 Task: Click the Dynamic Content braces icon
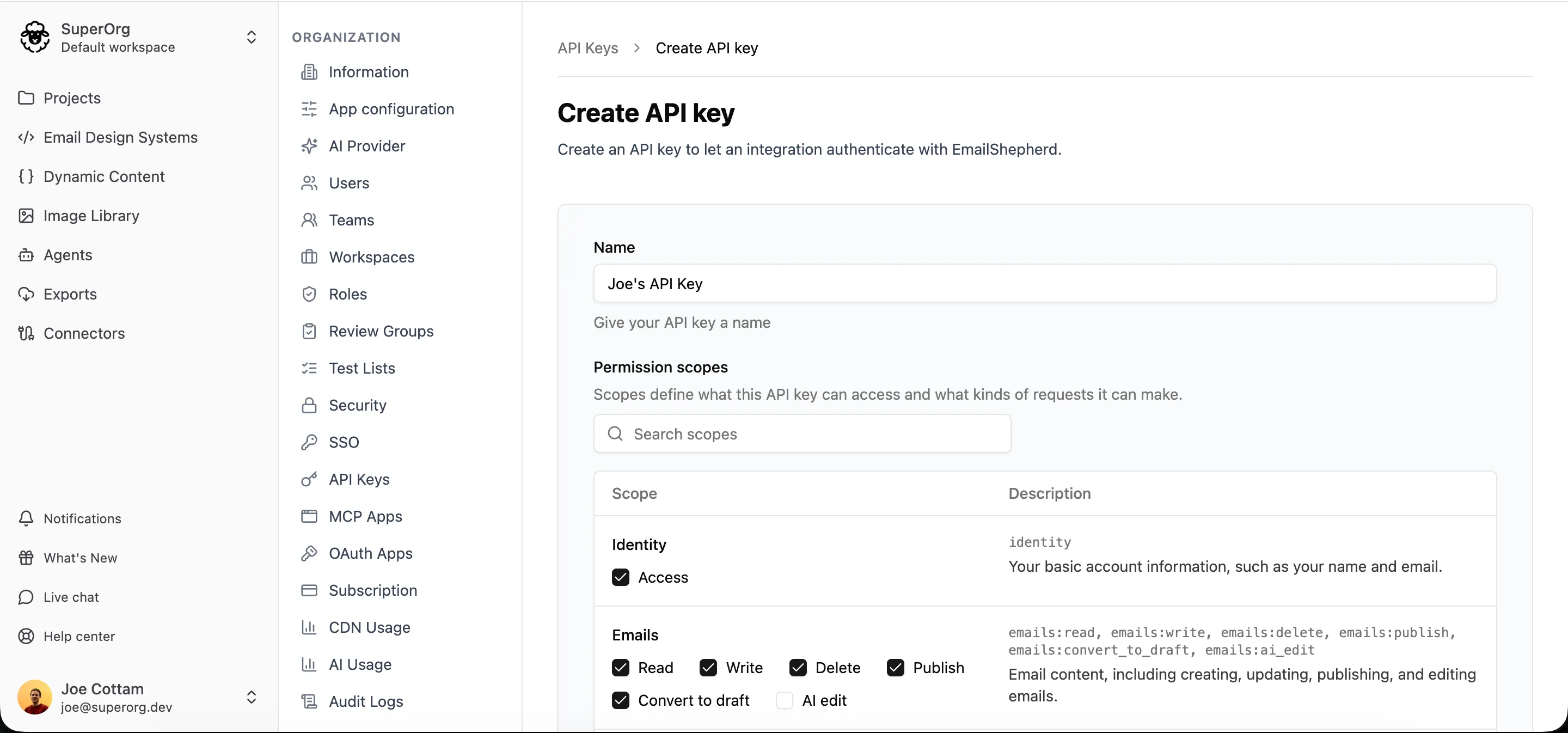pyautogui.click(x=26, y=176)
